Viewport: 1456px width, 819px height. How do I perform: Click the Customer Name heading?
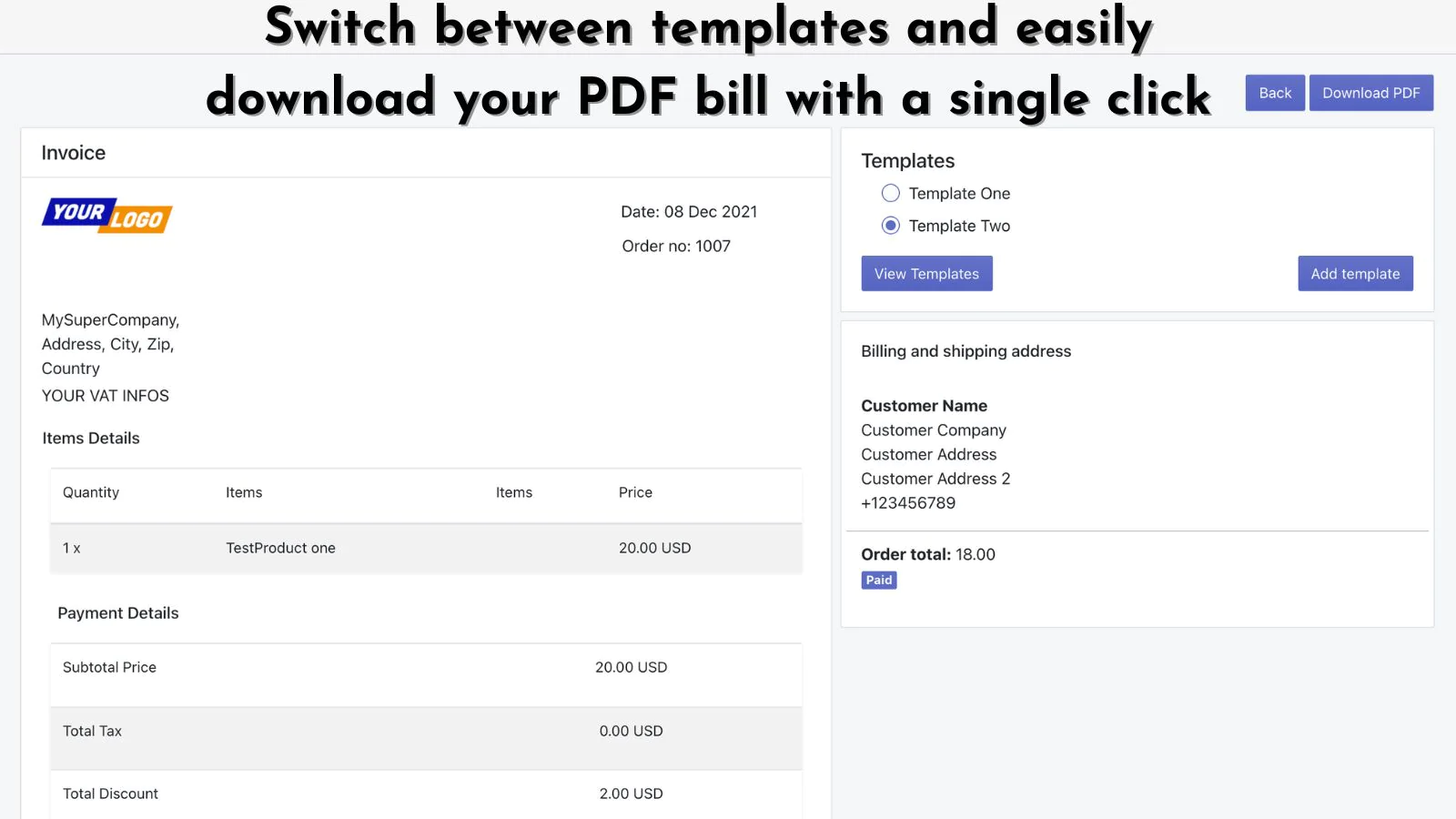point(925,406)
